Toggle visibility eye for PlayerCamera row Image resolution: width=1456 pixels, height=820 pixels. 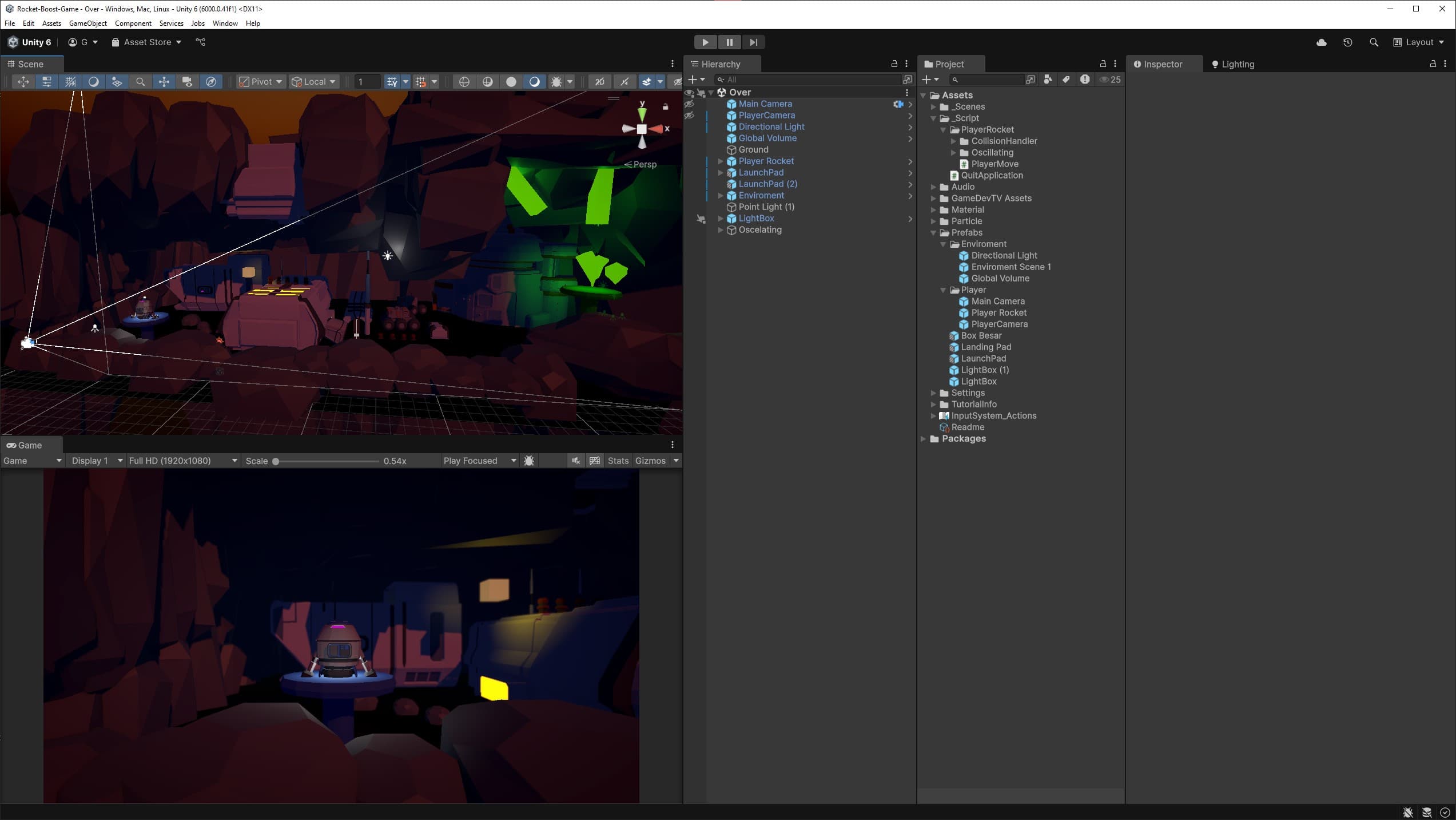[x=689, y=116]
